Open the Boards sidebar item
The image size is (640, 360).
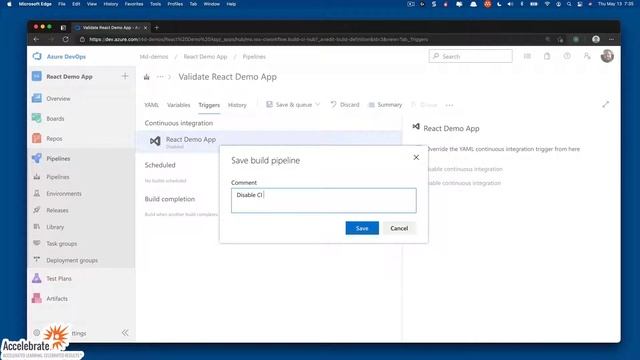pos(55,118)
